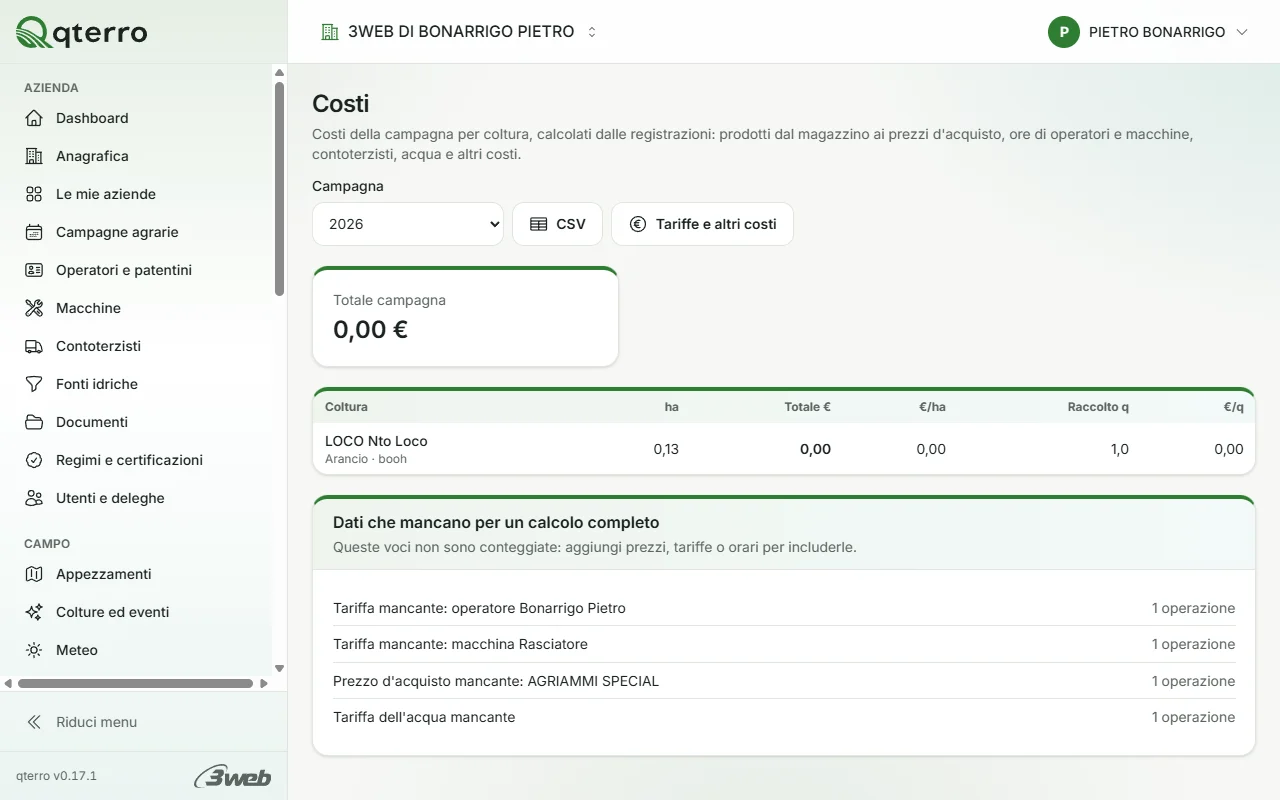Click the Dashboard house icon
1280x800 pixels.
34,118
